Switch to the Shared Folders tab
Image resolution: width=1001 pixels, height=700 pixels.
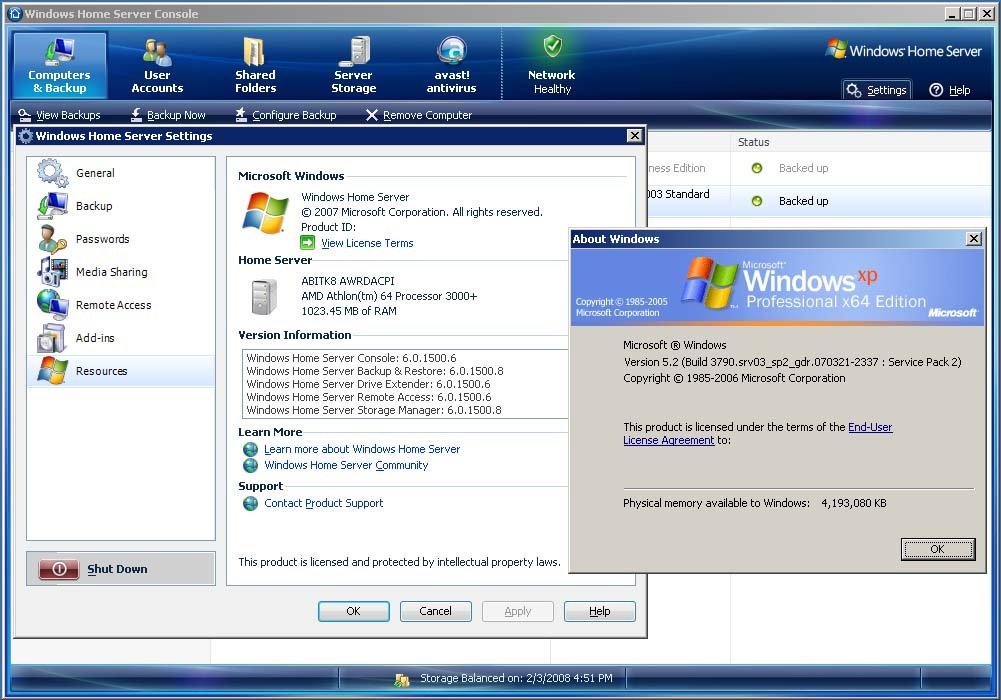[255, 65]
